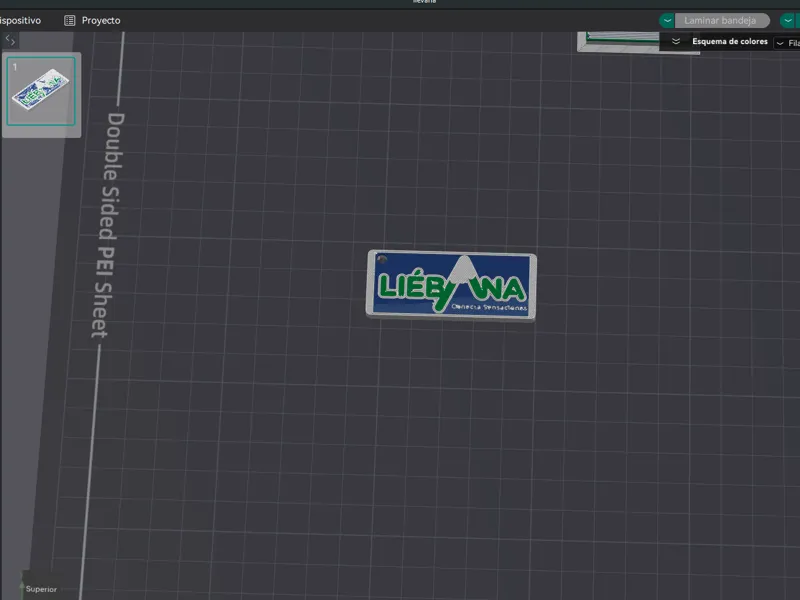Click the Esquema de colores label
This screenshot has height=600, width=800.
[730, 41]
